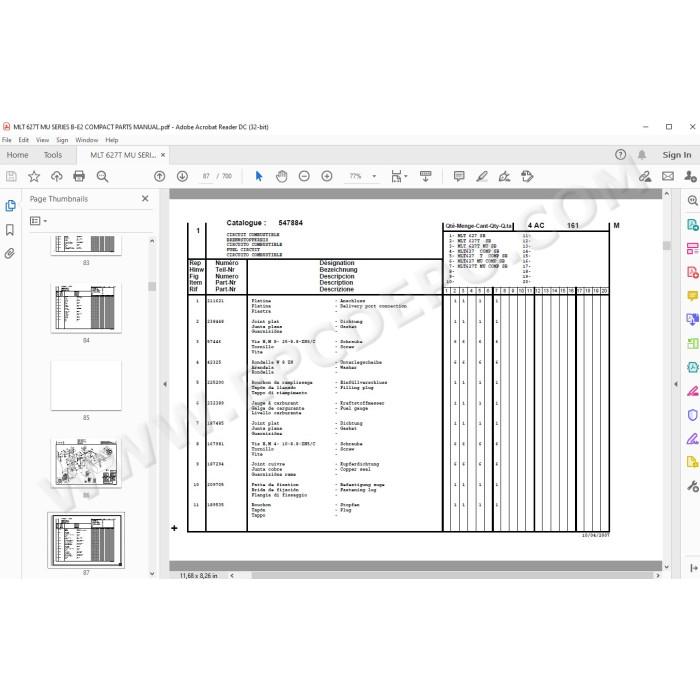This screenshot has width=700, height=700.
Task: Click the vertical document scrollbar thumb
Action: [x=667, y=246]
